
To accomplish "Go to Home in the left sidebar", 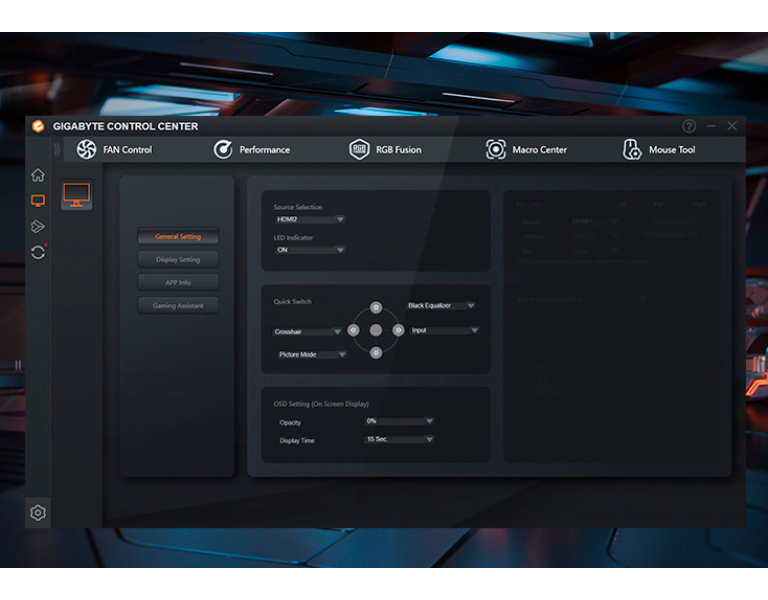I will click(38, 175).
